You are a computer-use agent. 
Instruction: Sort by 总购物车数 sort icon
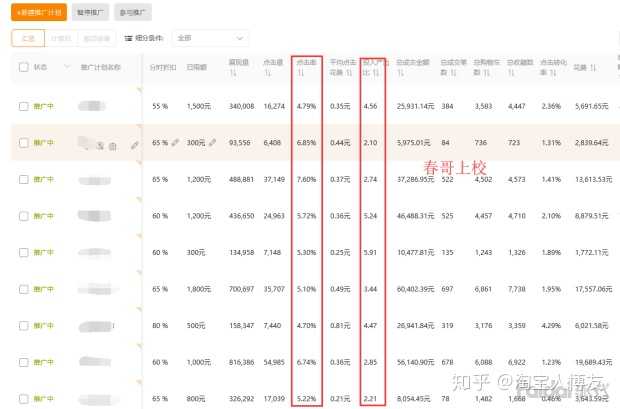[487, 73]
